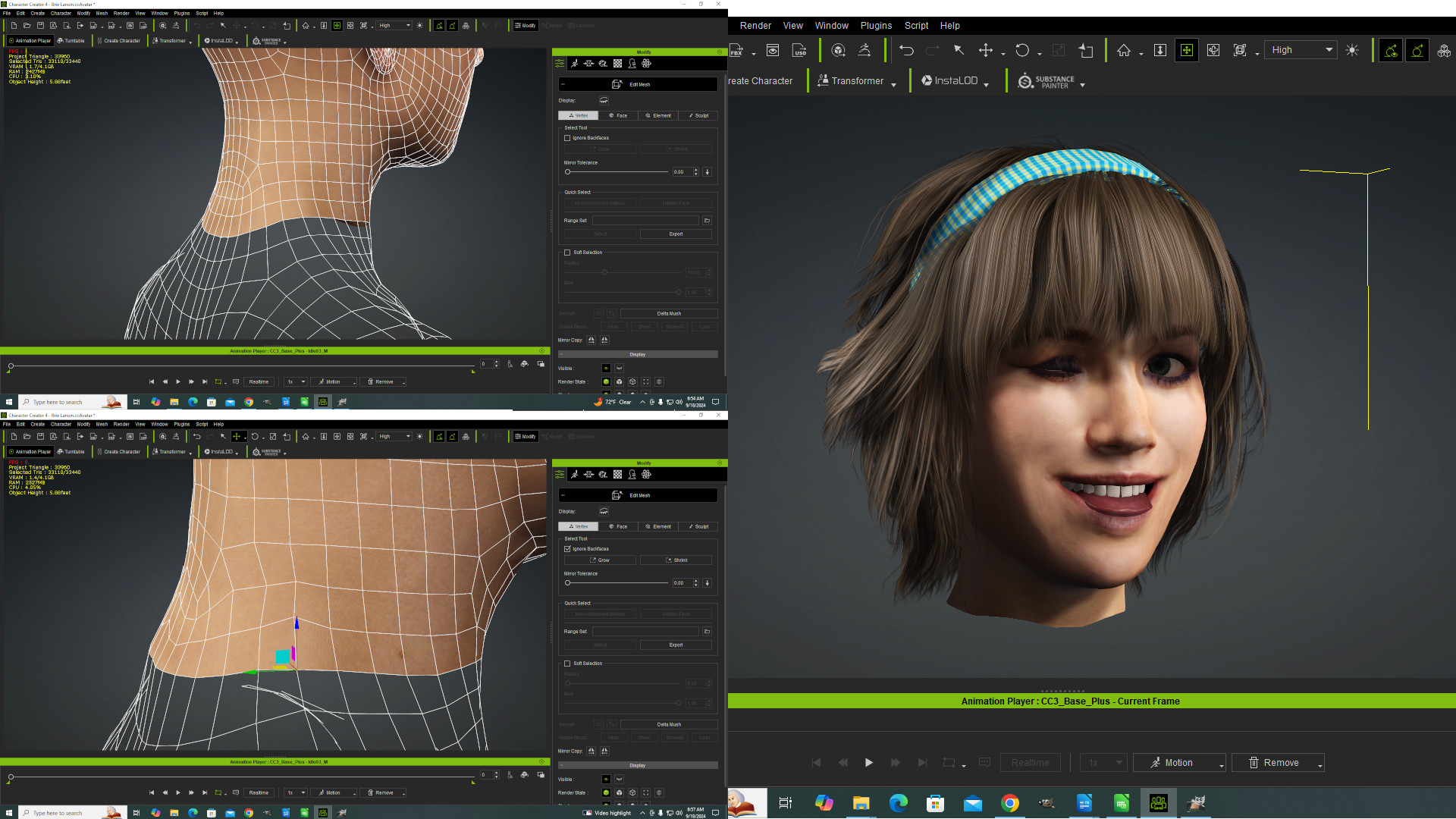
Task: Click first Mirror Copy icon in bottom-left window
Action: tap(591, 751)
